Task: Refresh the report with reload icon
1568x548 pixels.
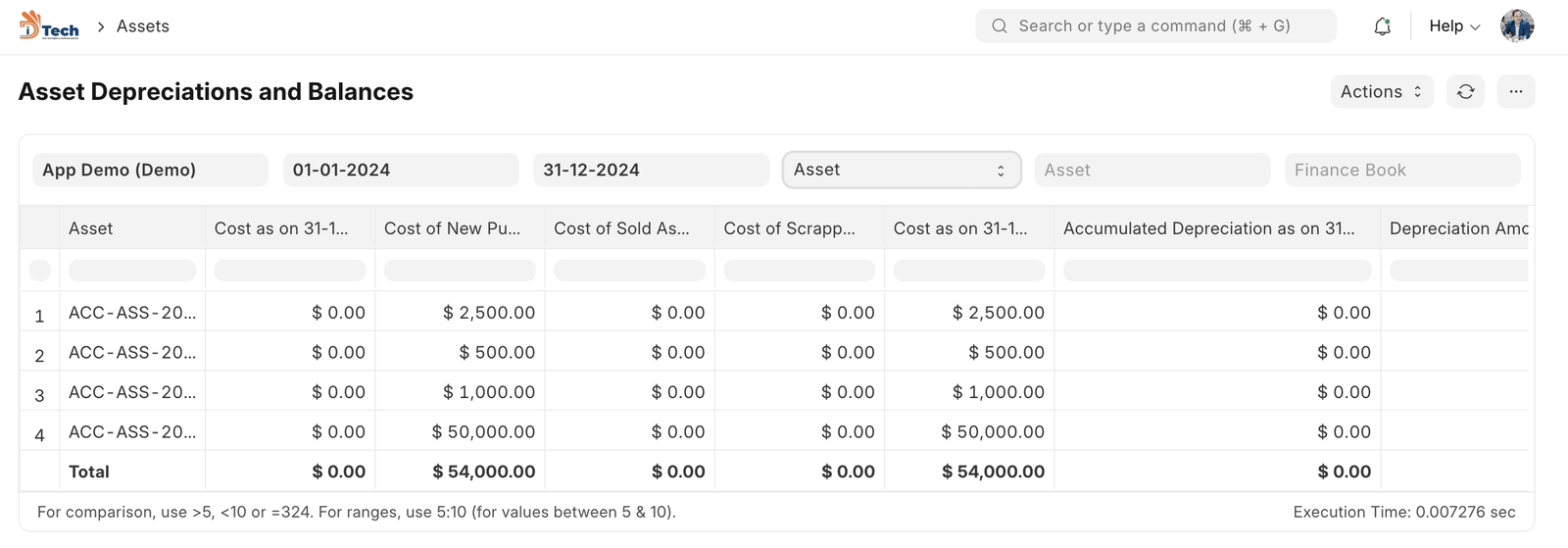Action: [1465, 91]
